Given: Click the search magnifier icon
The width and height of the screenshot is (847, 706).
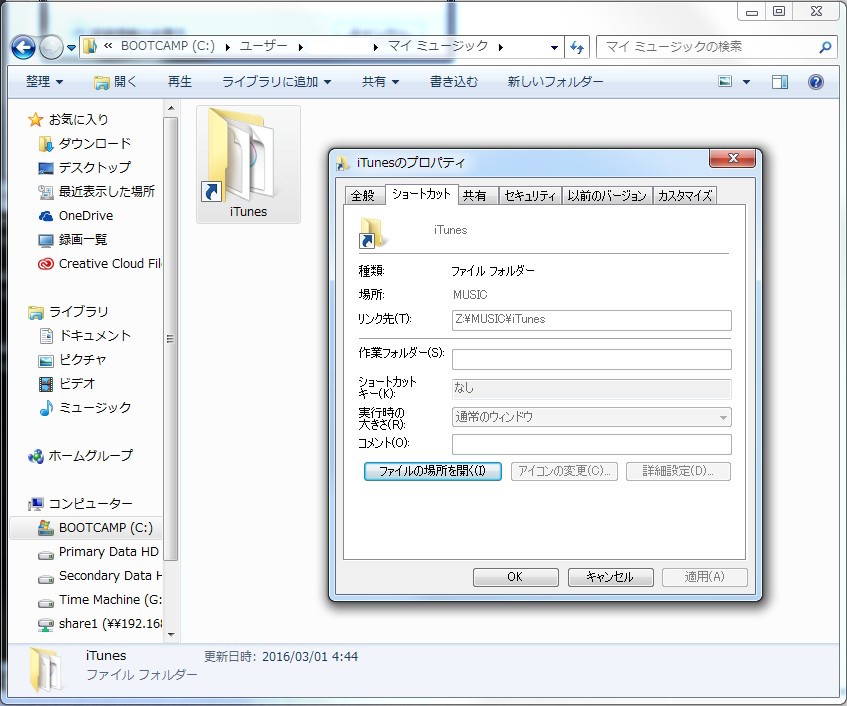Looking at the screenshot, I should pos(825,48).
